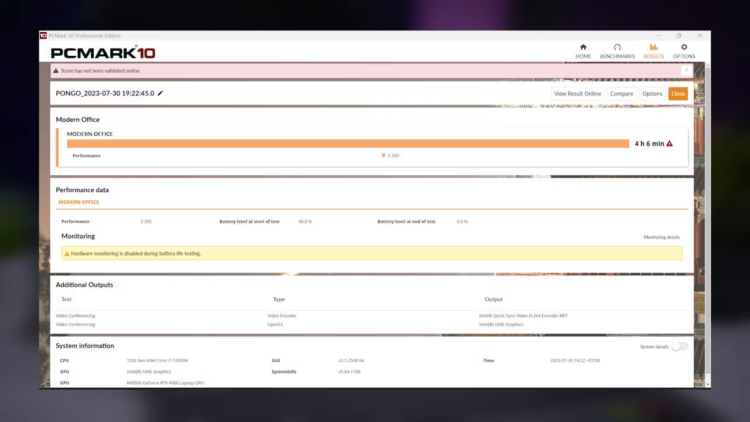Open the Options gear in top navigation

point(684,50)
